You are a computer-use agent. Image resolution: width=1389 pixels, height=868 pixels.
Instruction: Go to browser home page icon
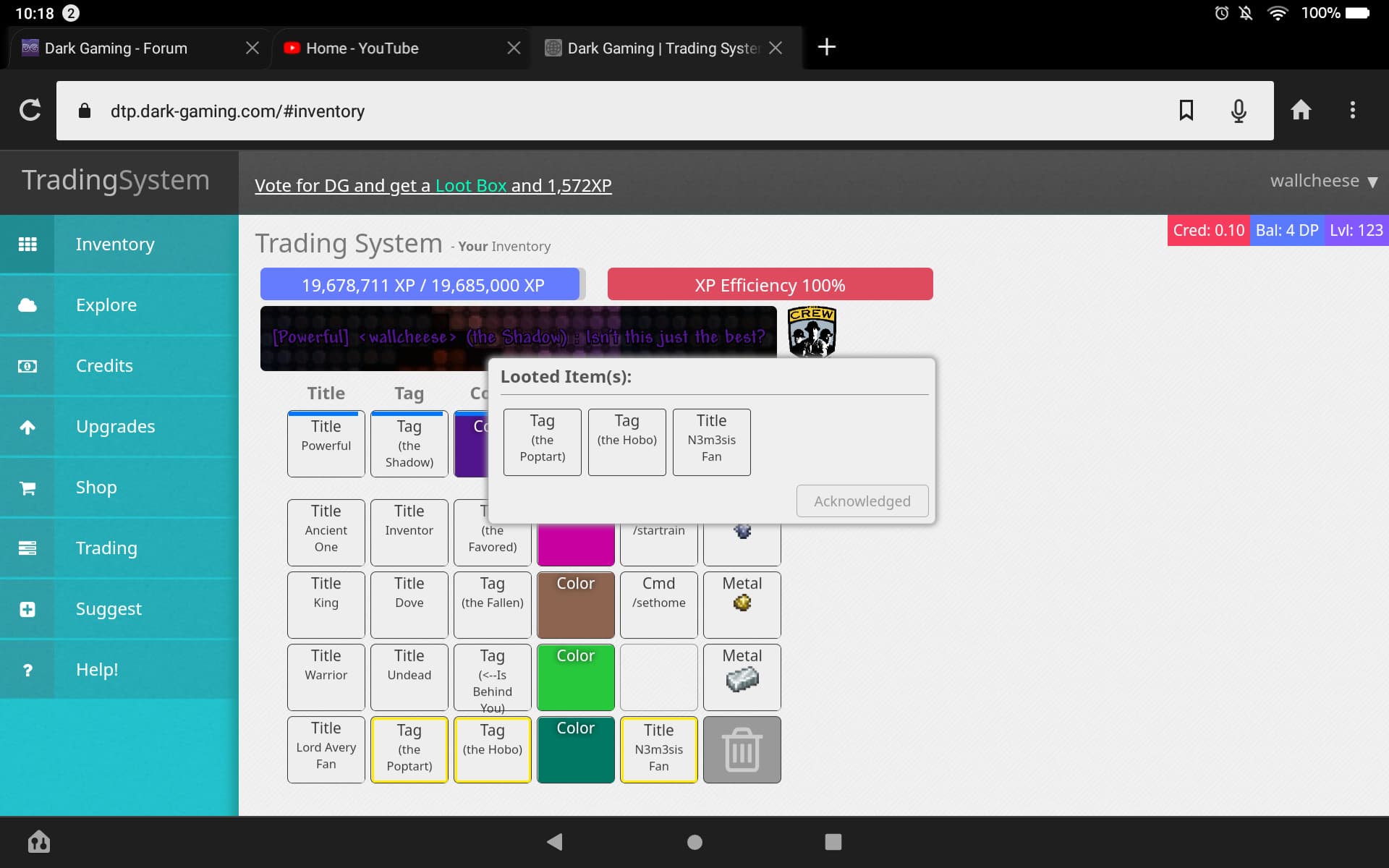pyautogui.click(x=1301, y=110)
